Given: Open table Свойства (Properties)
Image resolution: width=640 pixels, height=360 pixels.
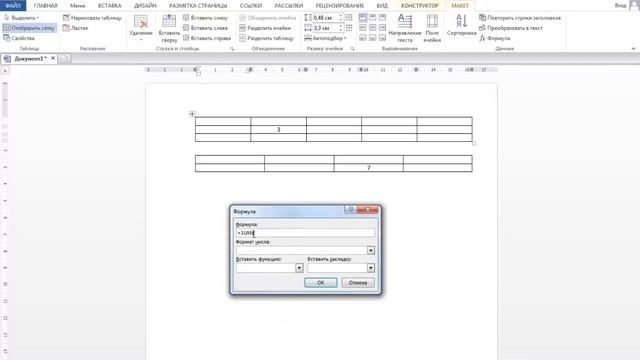Looking at the screenshot, I should pos(19,38).
